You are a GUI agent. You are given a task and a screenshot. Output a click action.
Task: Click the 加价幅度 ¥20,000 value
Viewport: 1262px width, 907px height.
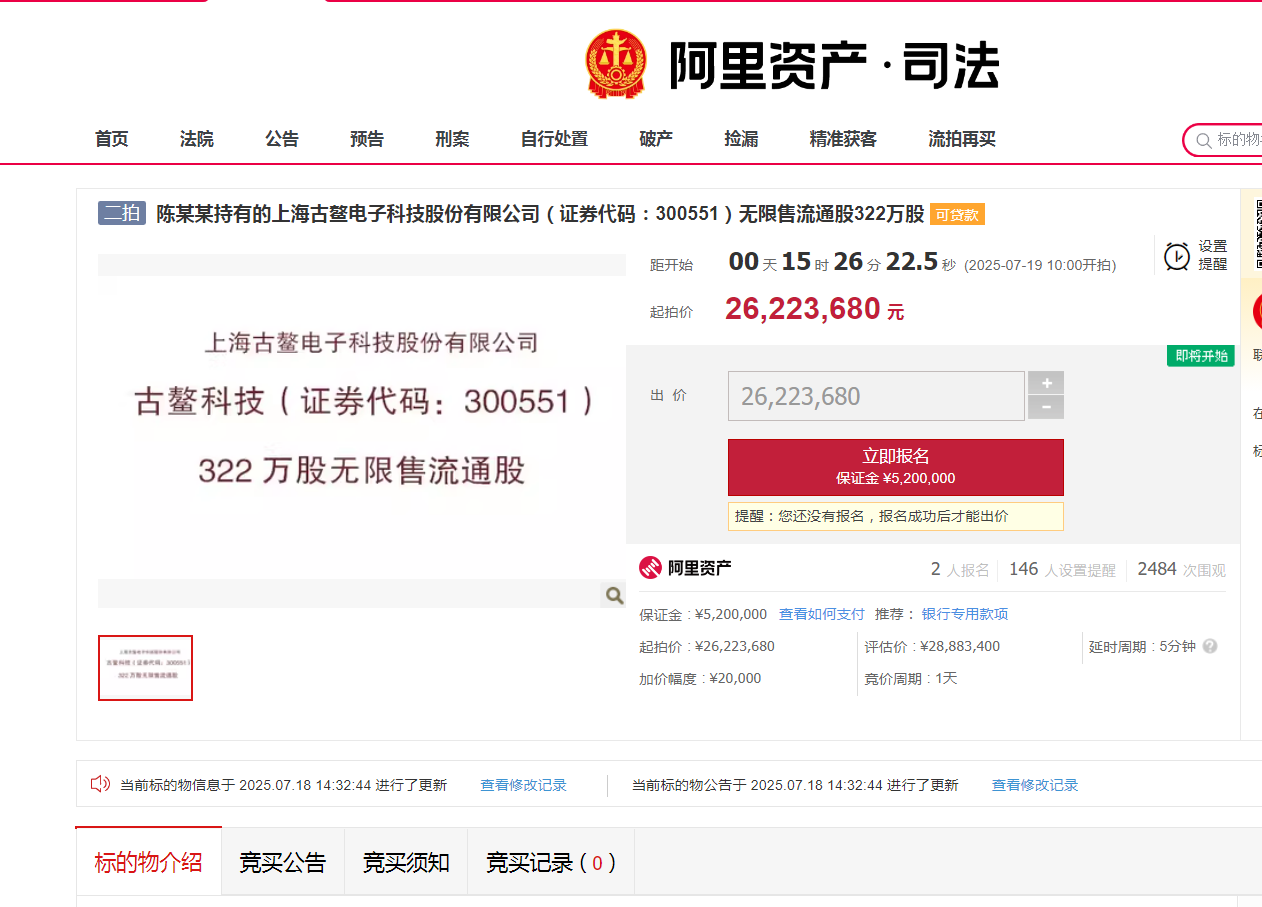[700, 678]
